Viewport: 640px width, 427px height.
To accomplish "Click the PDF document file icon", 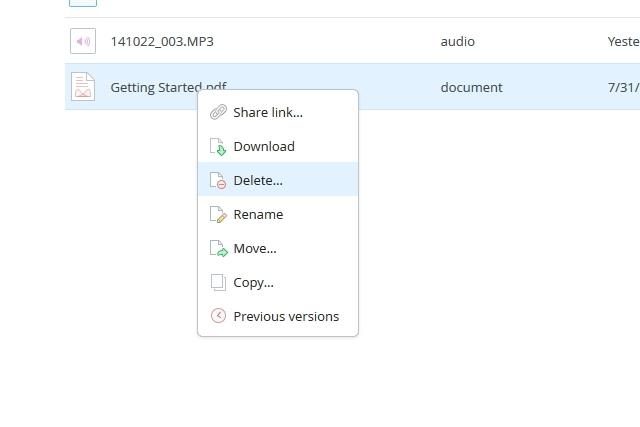I will [x=83, y=87].
